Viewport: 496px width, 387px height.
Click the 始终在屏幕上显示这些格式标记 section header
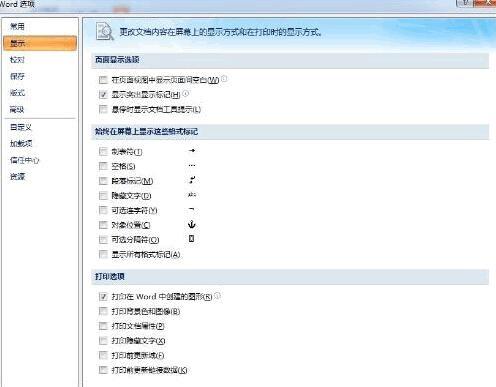pyautogui.click(x=290, y=132)
